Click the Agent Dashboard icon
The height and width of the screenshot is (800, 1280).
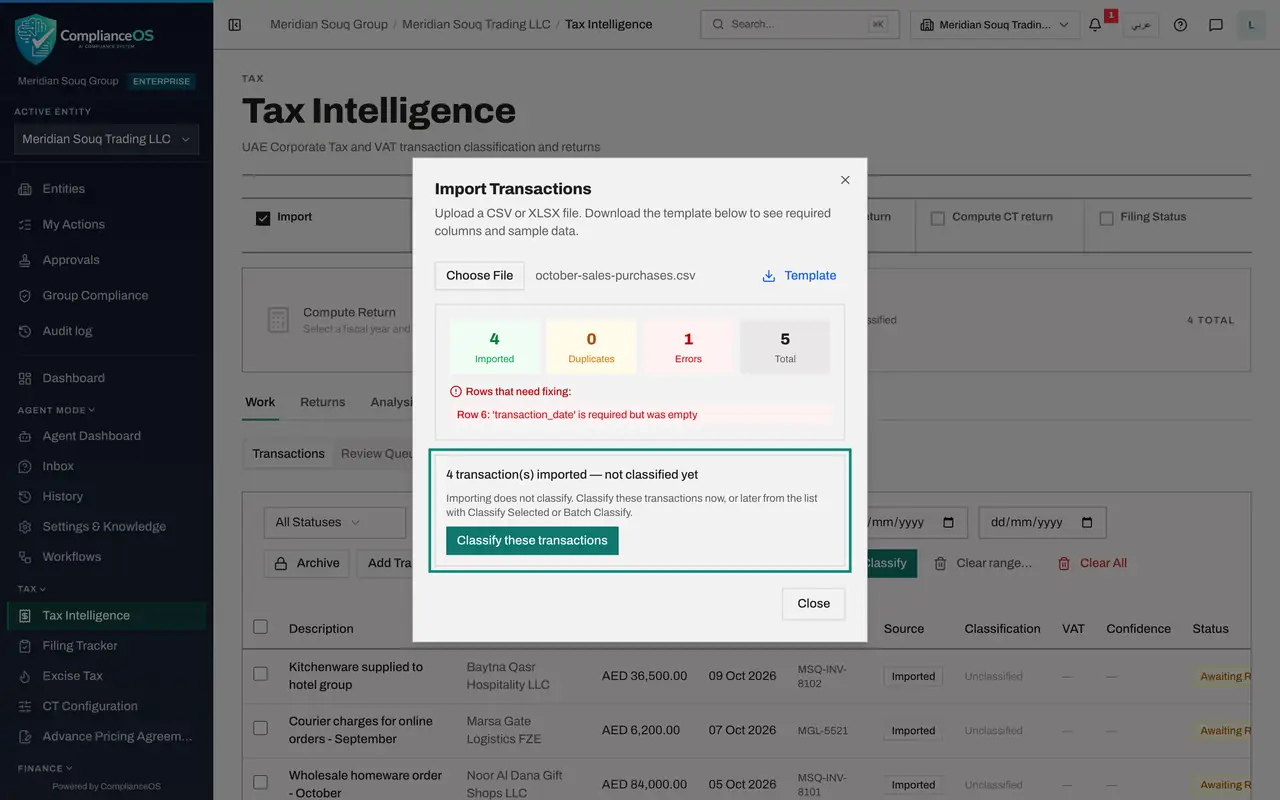pos(25,436)
